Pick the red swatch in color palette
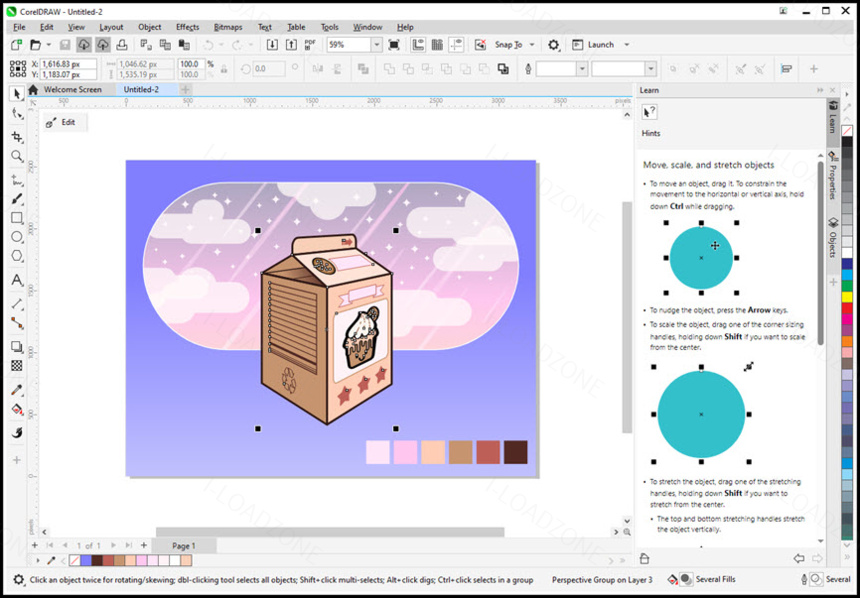 pos(847,308)
